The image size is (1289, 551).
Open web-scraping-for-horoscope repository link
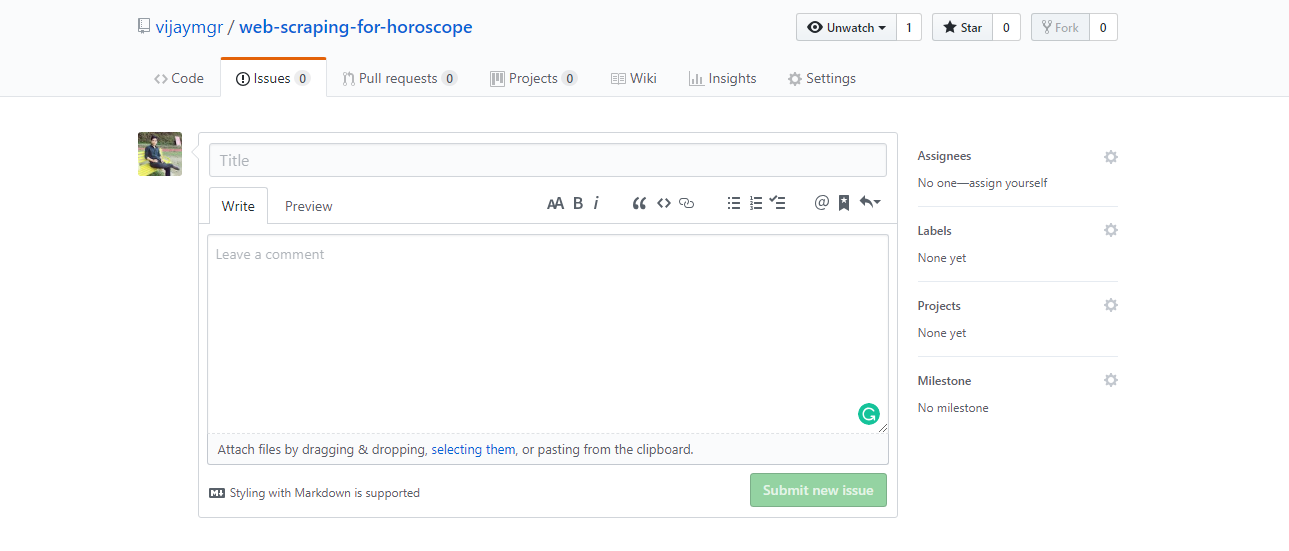tap(356, 27)
